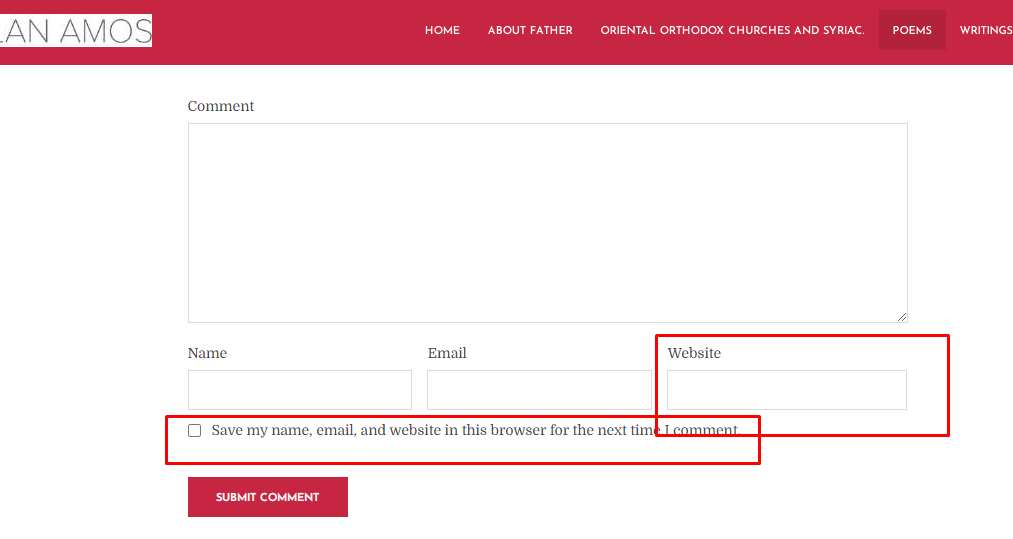
Task: Click the Website label
Action: [x=694, y=353]
